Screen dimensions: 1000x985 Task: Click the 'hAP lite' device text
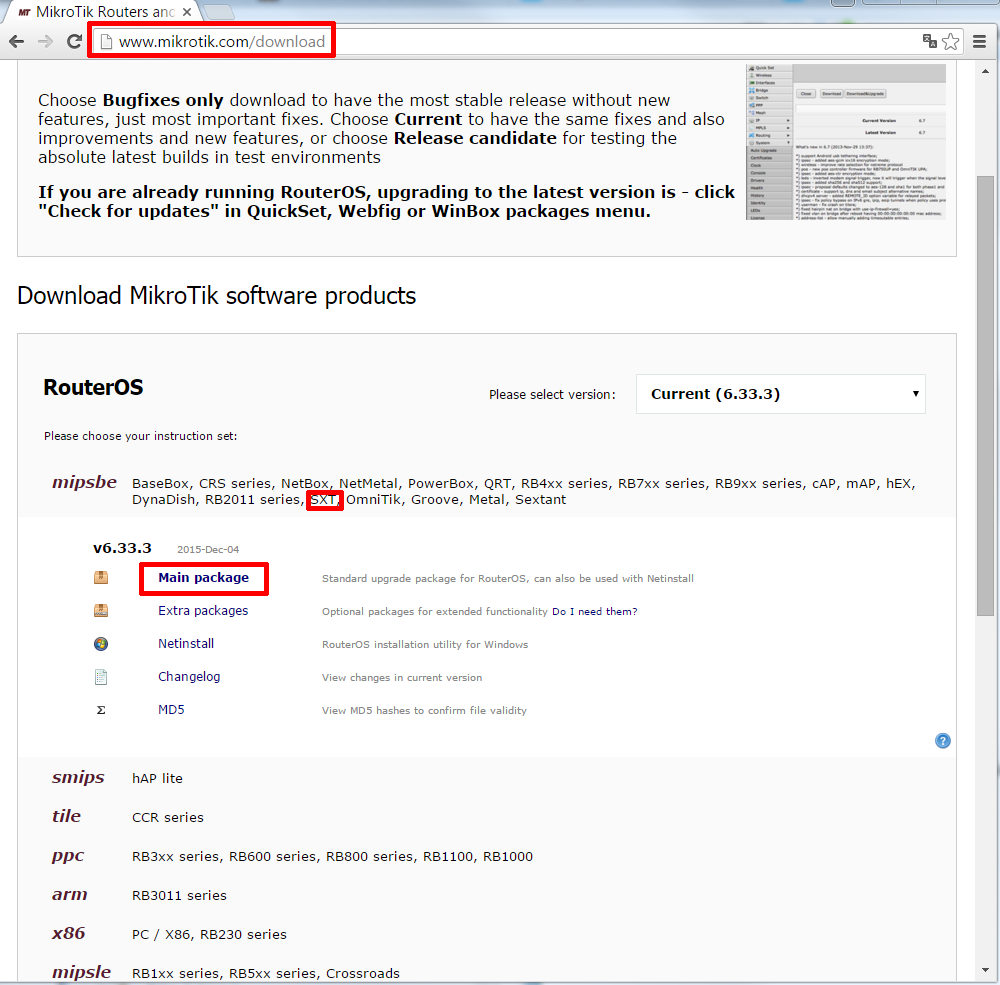pos(157,778)
